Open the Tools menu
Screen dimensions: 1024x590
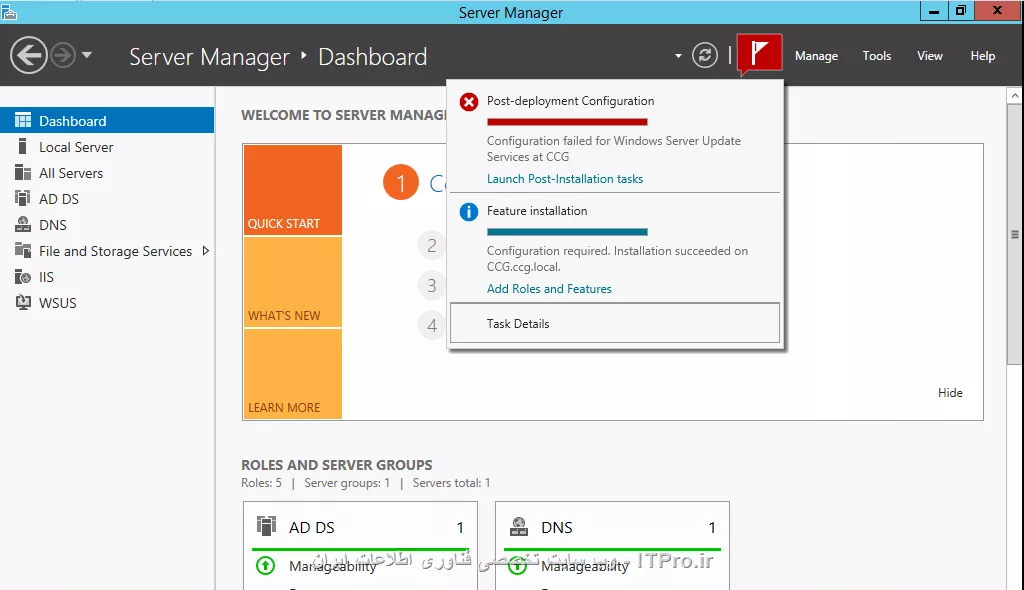pos(876,56)
